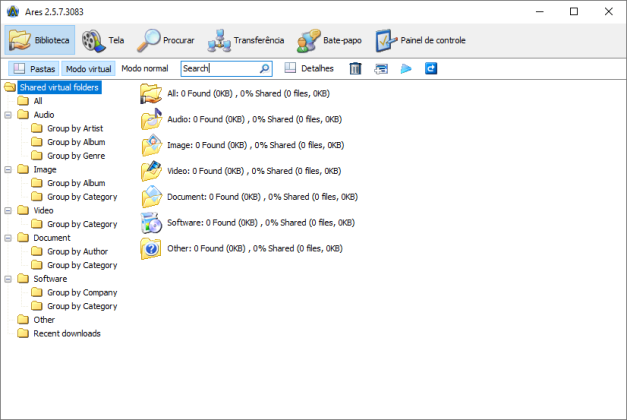627x420 pixels.
Task: Select 'Document: 0 Found (0KB)' summary text
Action: 262,197
